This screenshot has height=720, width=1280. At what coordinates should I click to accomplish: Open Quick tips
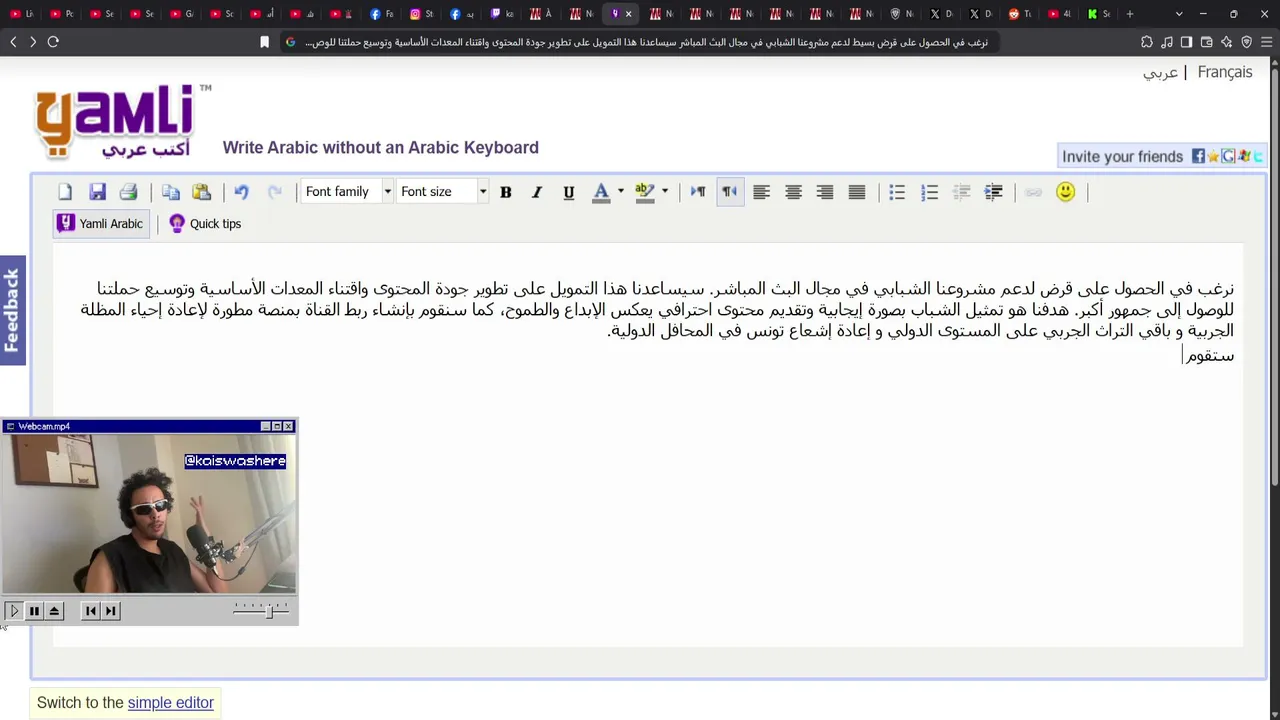[205, 224]
